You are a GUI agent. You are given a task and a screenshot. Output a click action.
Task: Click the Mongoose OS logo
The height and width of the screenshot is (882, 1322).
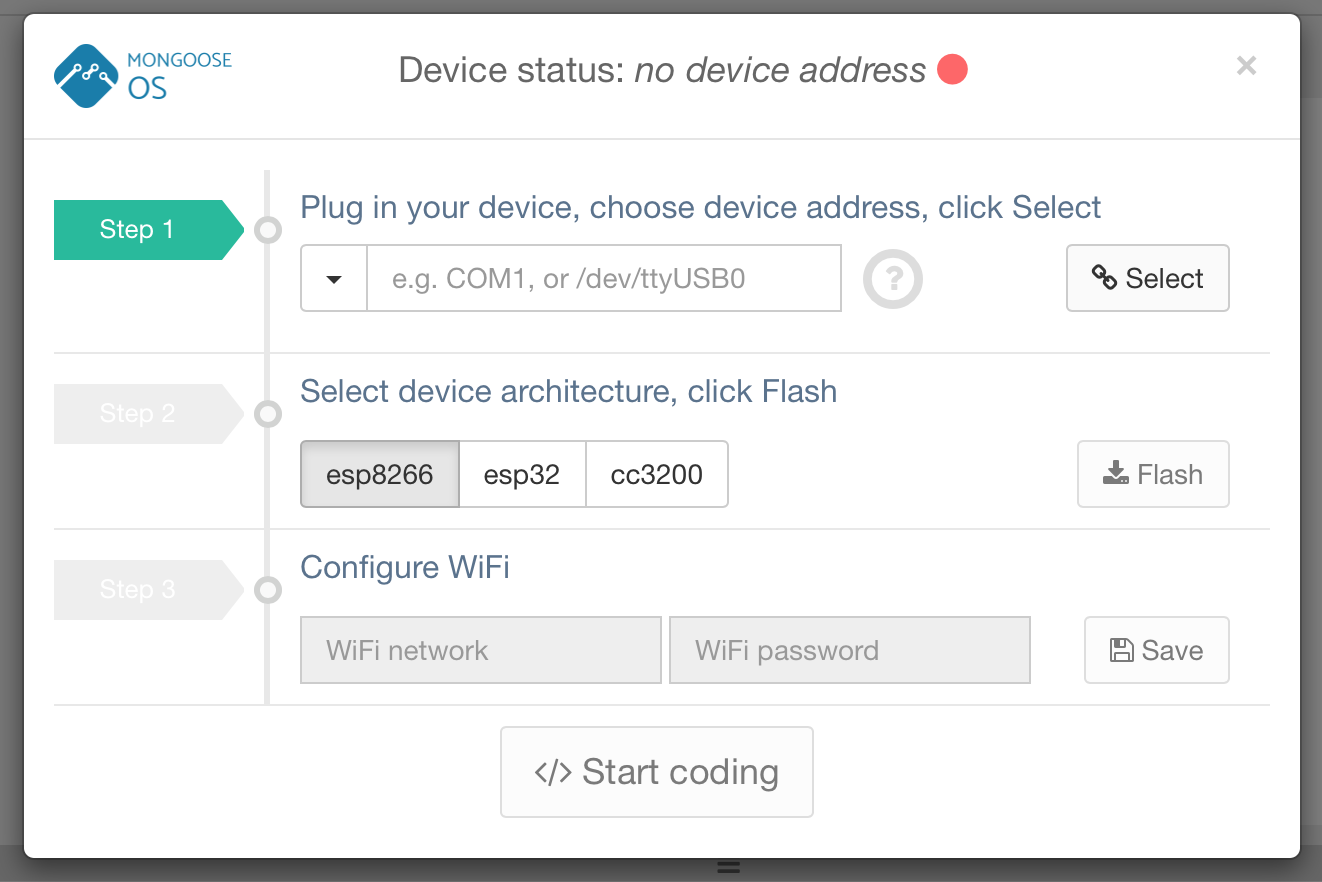(142, 76)
